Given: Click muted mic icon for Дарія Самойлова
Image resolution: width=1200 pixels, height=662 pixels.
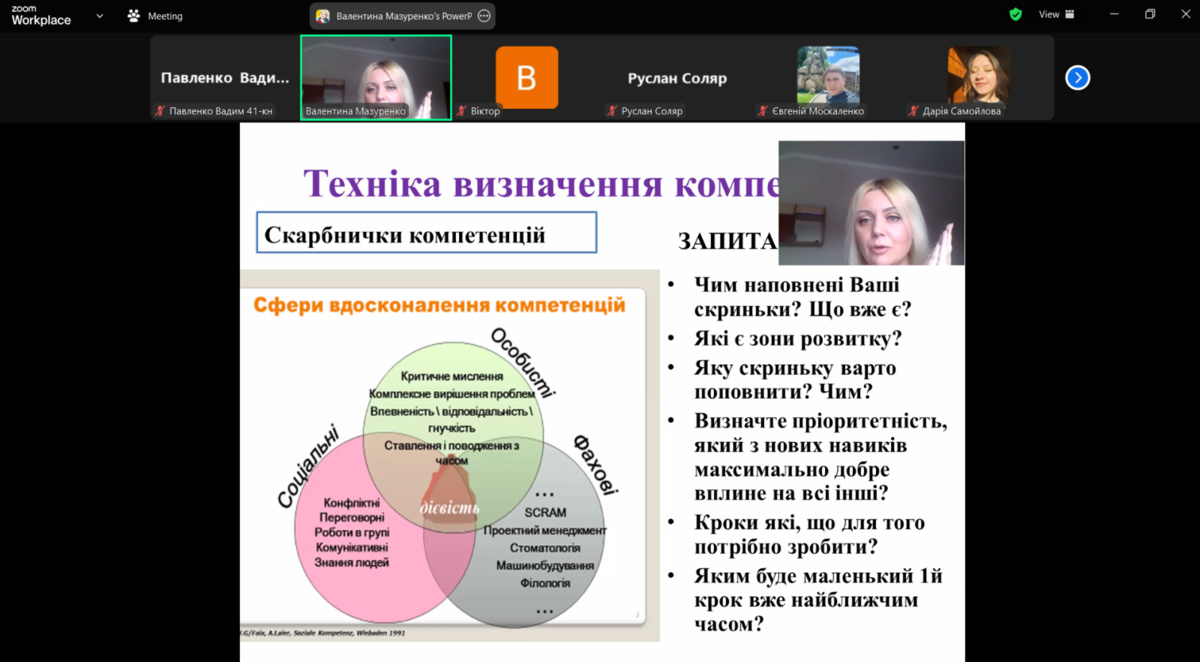Looking at the screenshot, I should [914, 111].
